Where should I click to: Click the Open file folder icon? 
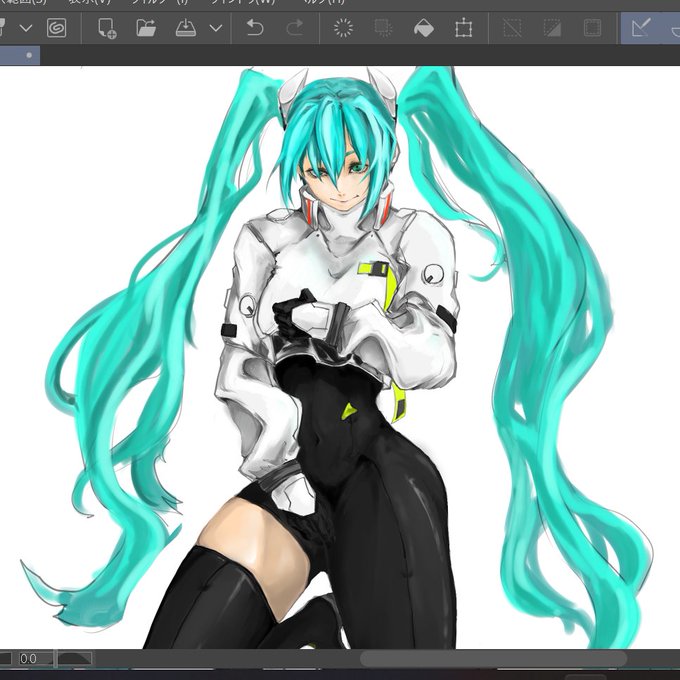click(x=146, y=28)
